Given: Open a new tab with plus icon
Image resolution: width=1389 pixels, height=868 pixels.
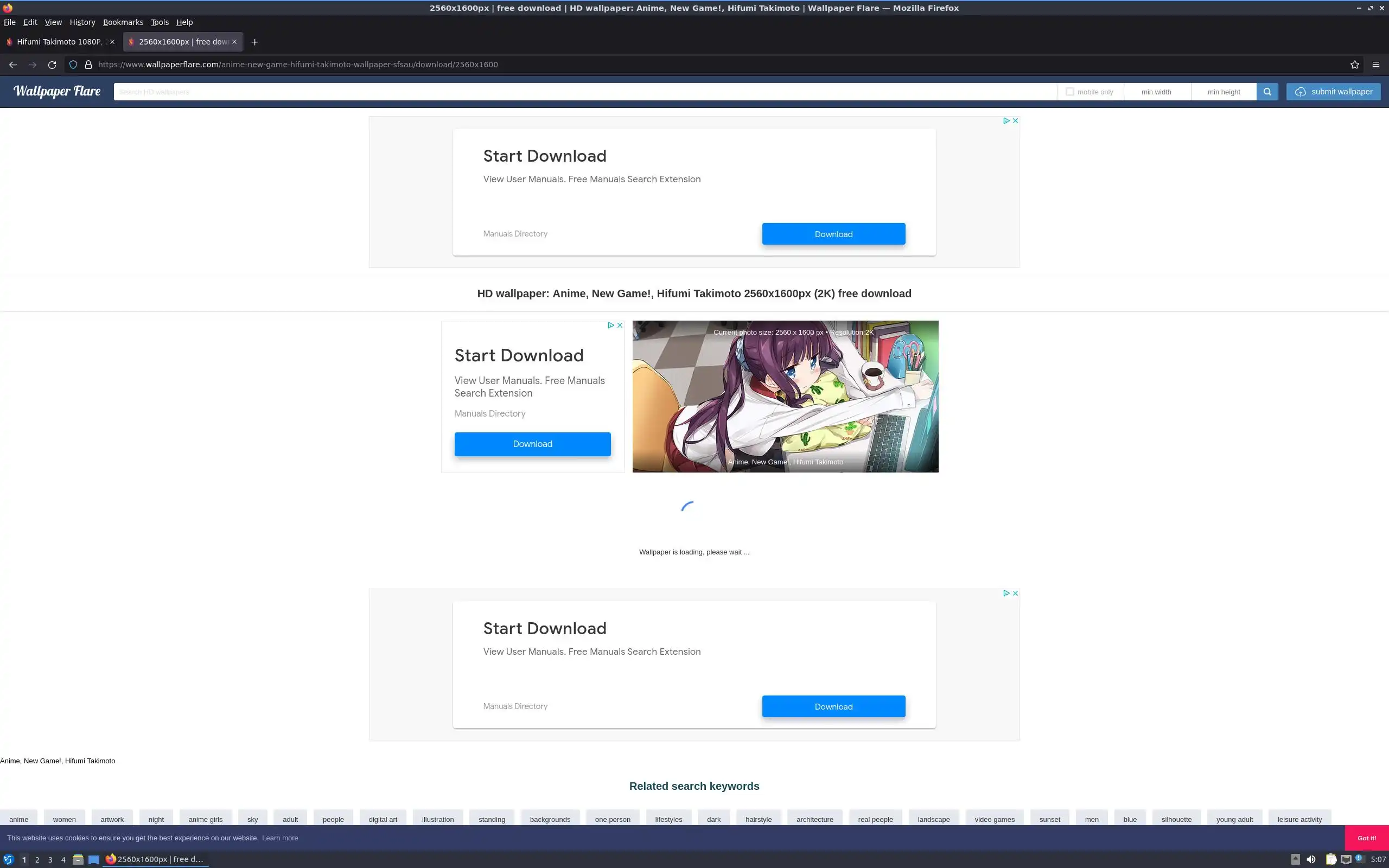Looking at the screenshot, I should tap(255, 42).
